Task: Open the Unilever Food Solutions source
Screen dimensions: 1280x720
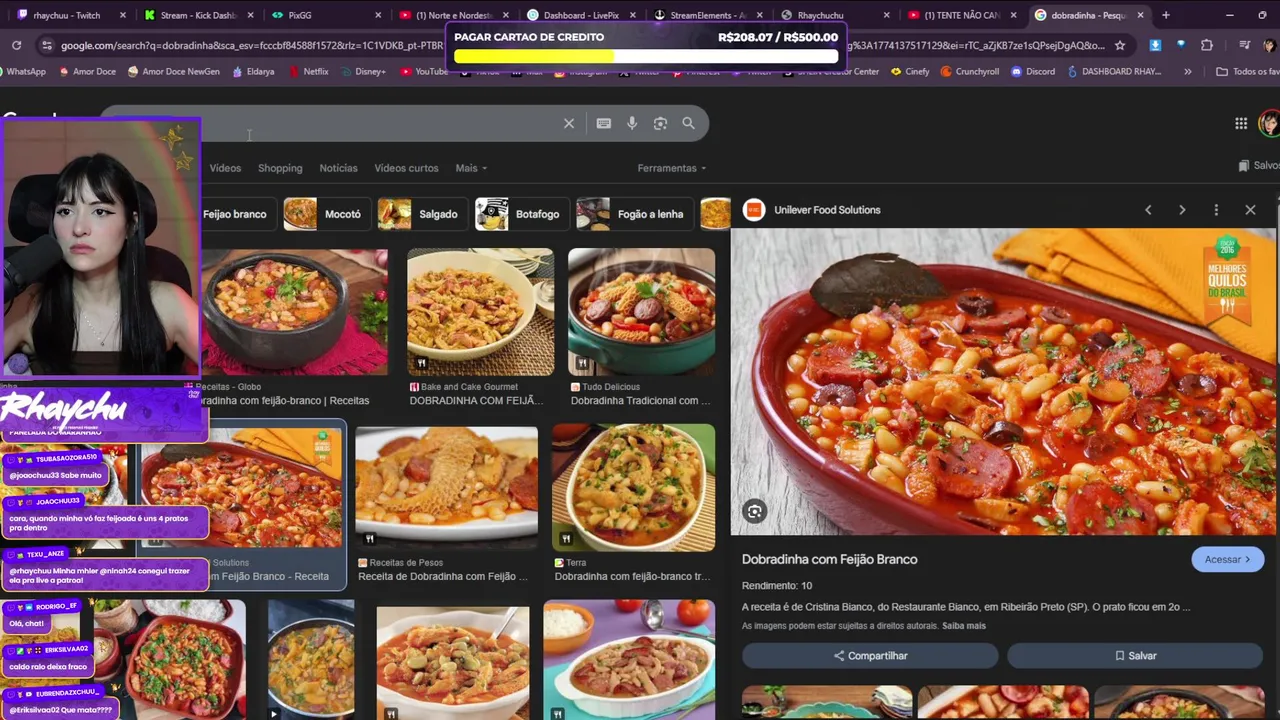Action: pyautogui.click(x=827, y=210)
